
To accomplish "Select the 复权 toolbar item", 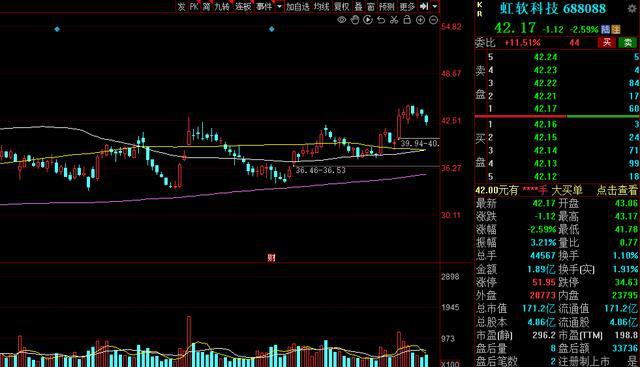I will 342,6.
